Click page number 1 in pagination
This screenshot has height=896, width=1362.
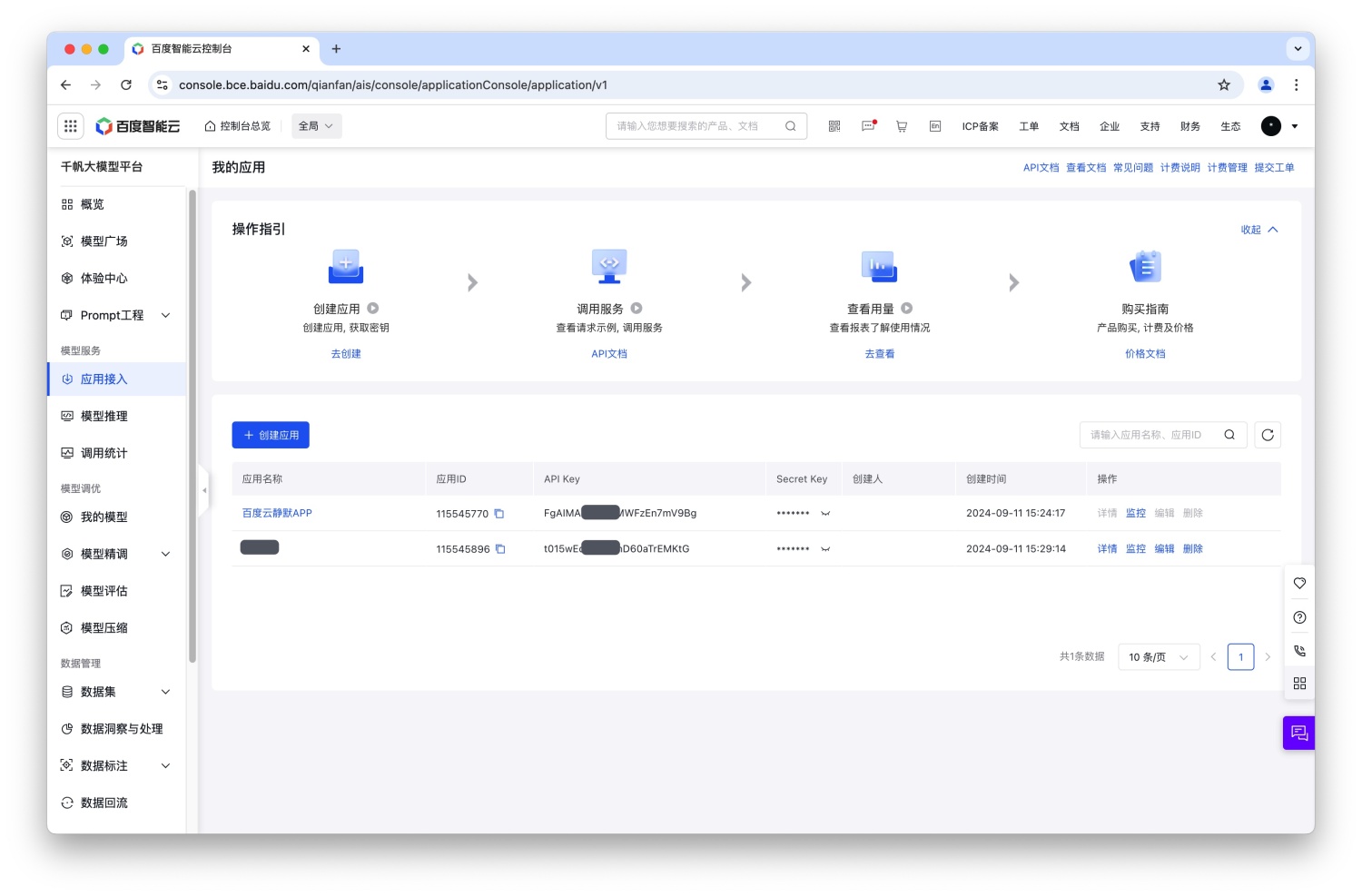pos(1240,657)
